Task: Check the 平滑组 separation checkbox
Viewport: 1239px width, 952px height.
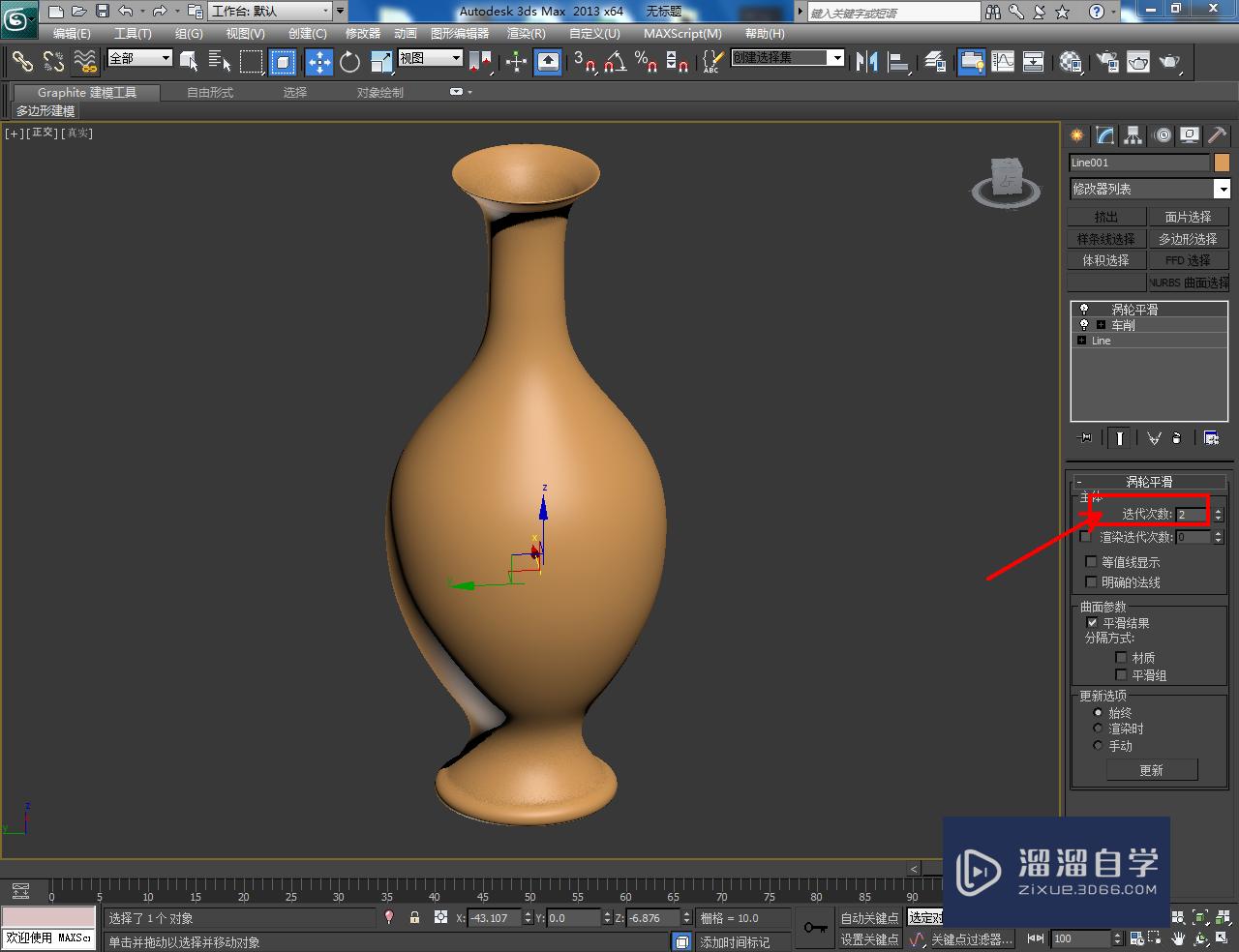Action: (x=1121, y=675)
